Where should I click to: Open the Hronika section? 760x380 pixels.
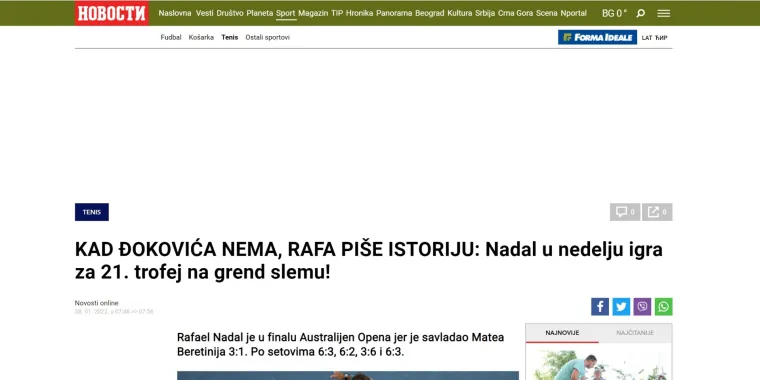tap(360, 14)
